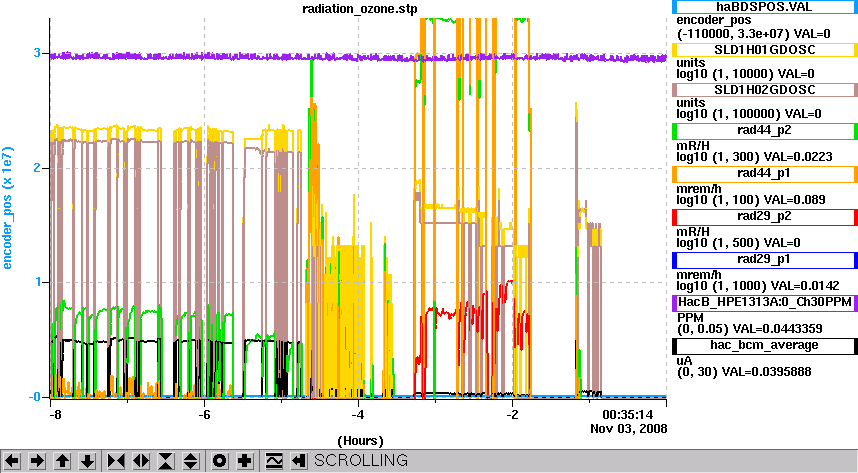Click the 00:35:14 time stamp

tap(628, 414)
